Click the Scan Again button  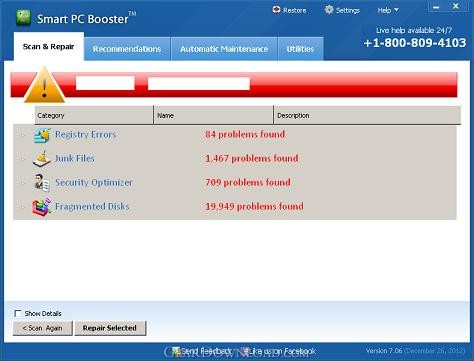[x=42, y=328]
